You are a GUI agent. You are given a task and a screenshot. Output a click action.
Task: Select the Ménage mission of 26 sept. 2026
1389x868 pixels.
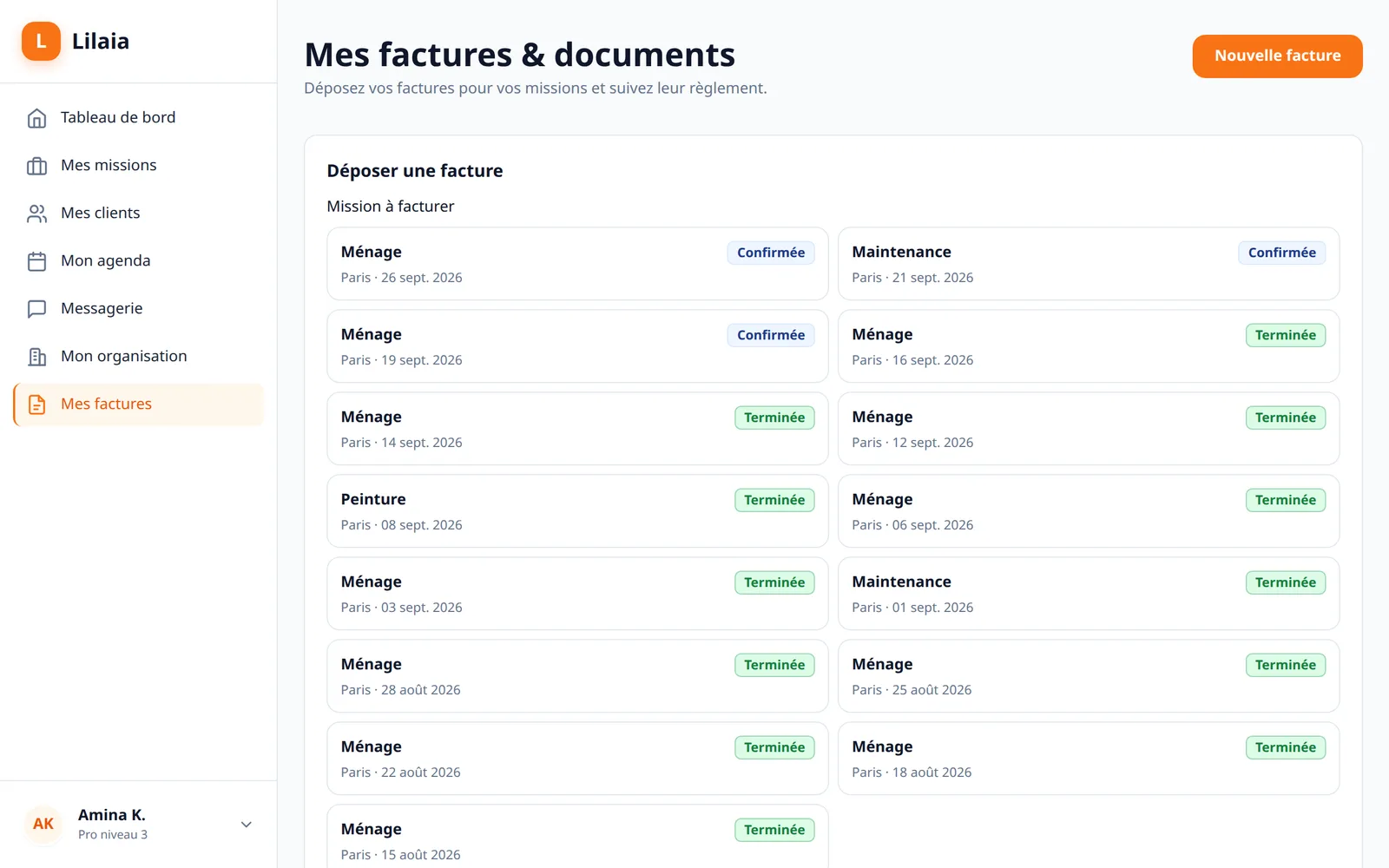click(x=577, y=264)
